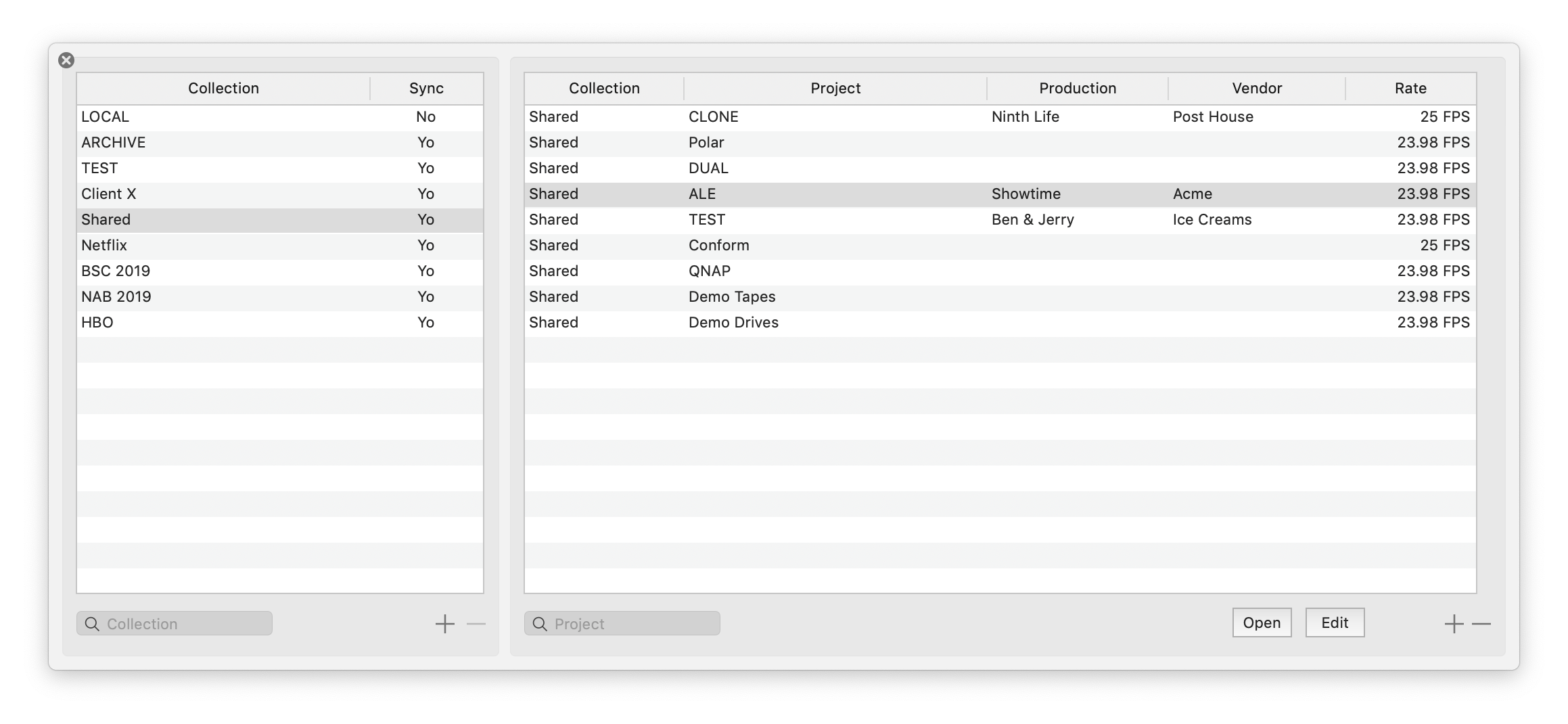This screenshot has height=724, width=1568.
Task: Select the CLONE project row
Action: point(1000,117)
